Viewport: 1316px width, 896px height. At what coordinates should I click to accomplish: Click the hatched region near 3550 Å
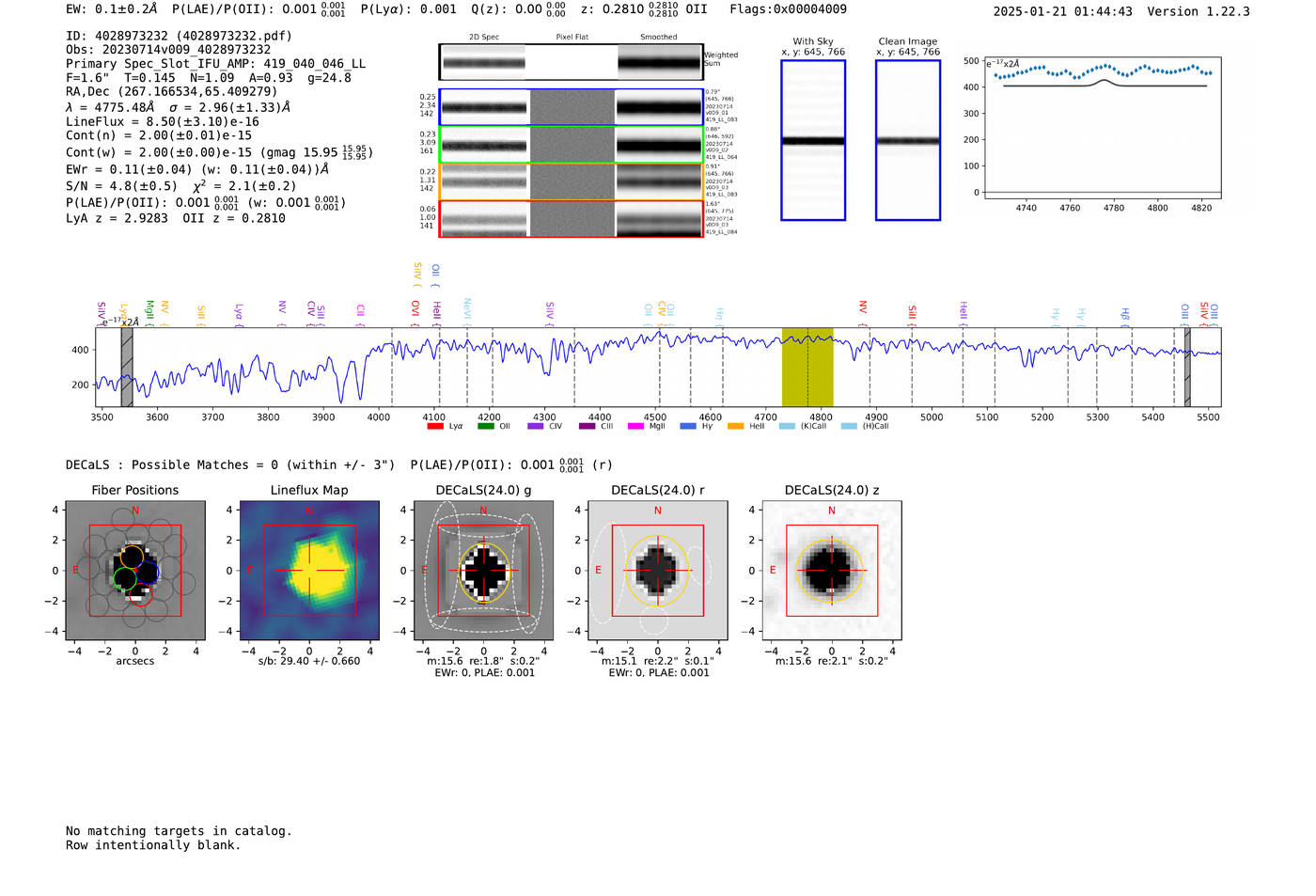(x=127, y=367)
